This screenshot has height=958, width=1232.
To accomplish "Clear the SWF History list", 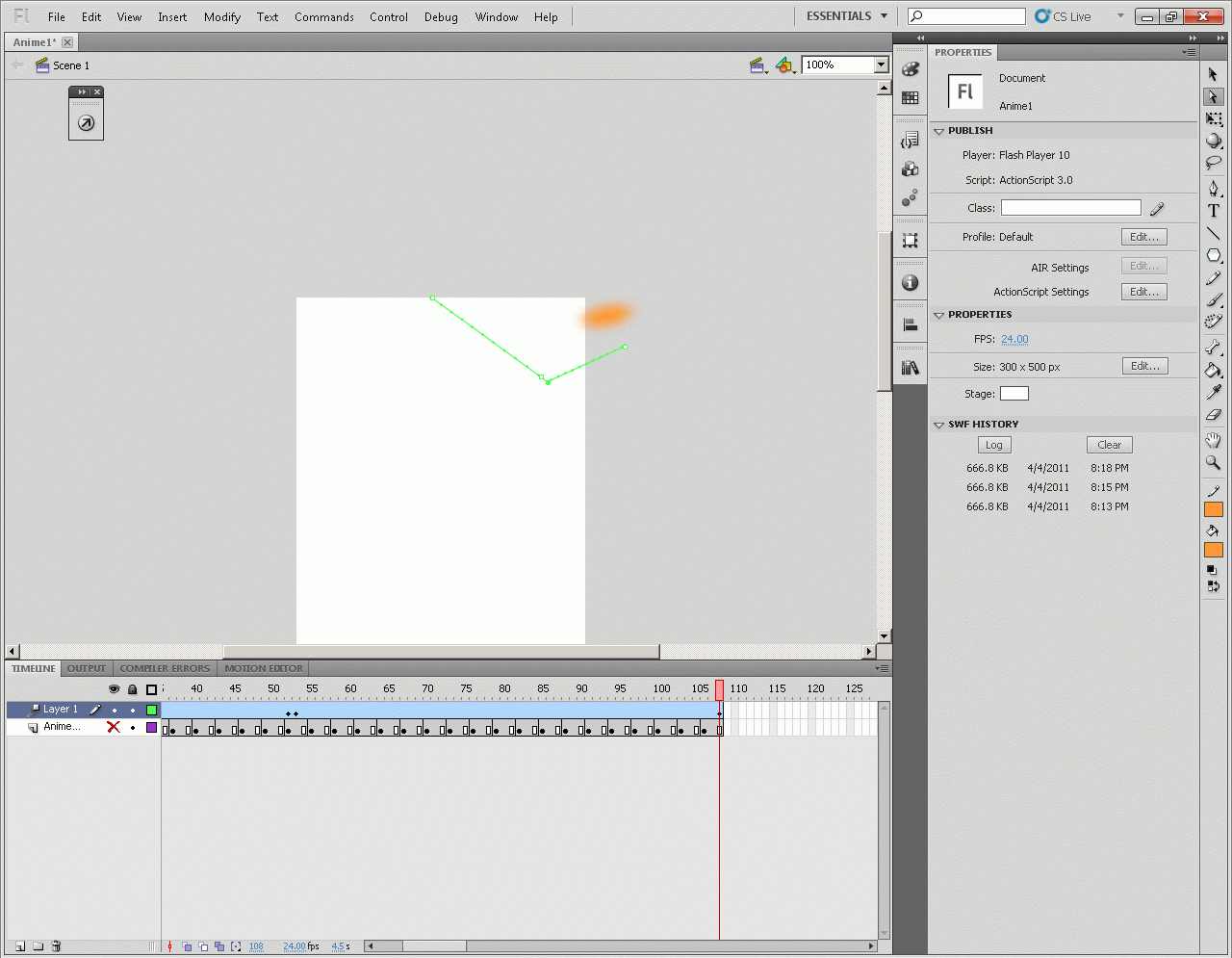I will click(x=1110, y=445).
